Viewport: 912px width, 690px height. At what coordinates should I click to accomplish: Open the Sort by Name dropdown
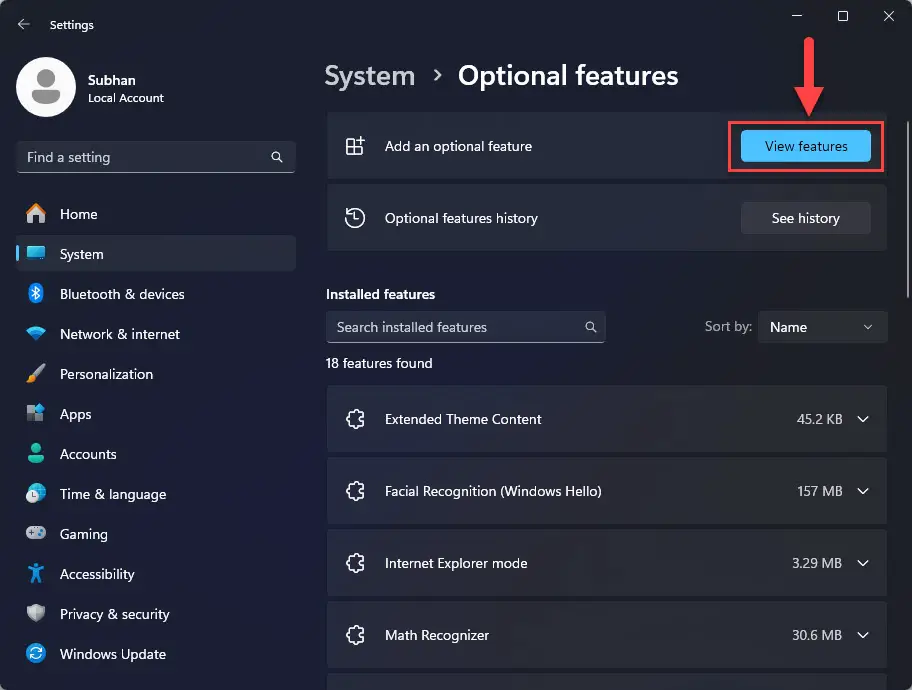click(822, 326)
